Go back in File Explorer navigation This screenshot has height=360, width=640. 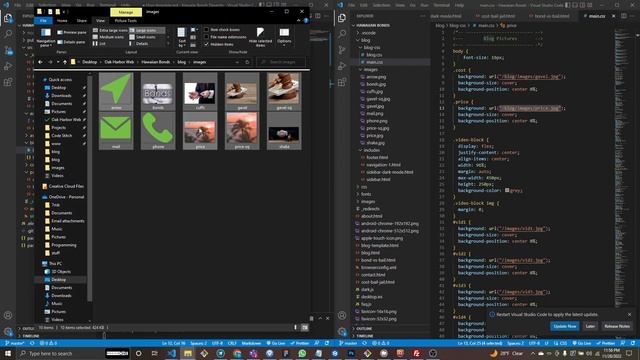point(40,62)
